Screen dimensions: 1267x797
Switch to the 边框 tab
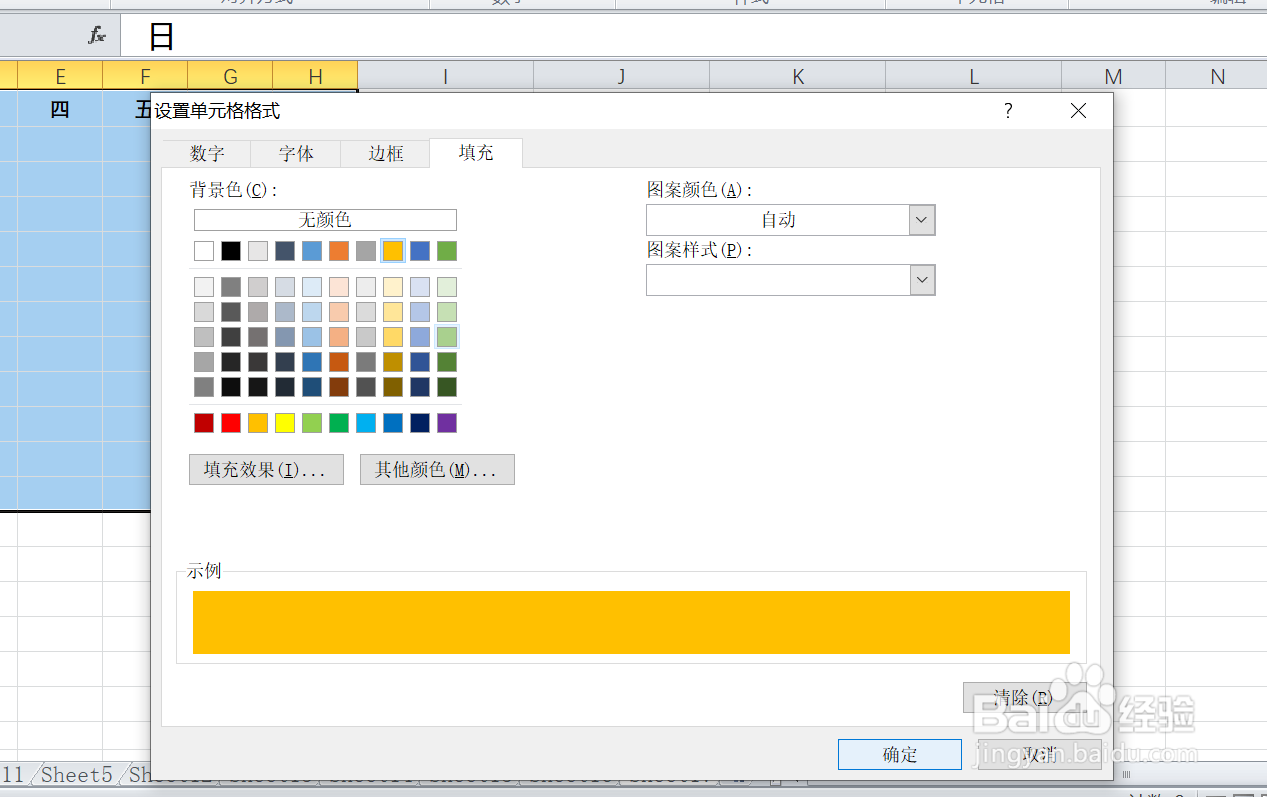(x=386, y=153)
